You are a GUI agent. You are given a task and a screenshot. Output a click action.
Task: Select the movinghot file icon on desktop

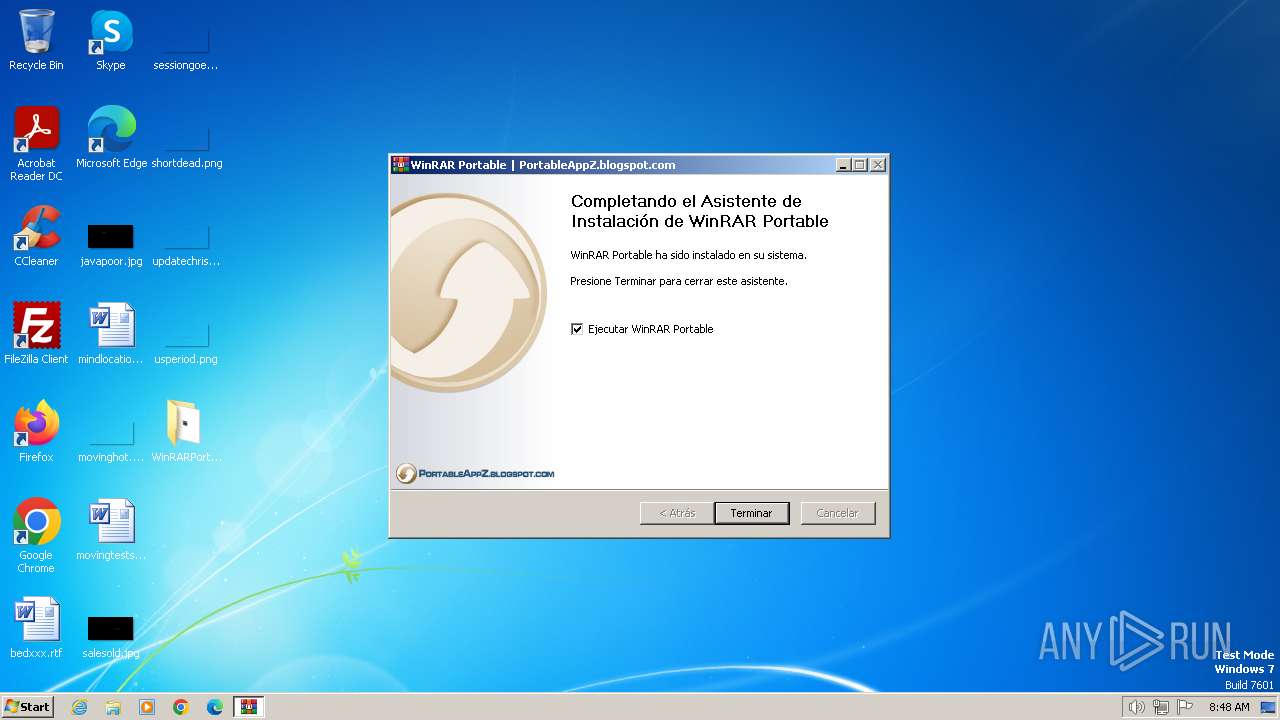(111, 440)
